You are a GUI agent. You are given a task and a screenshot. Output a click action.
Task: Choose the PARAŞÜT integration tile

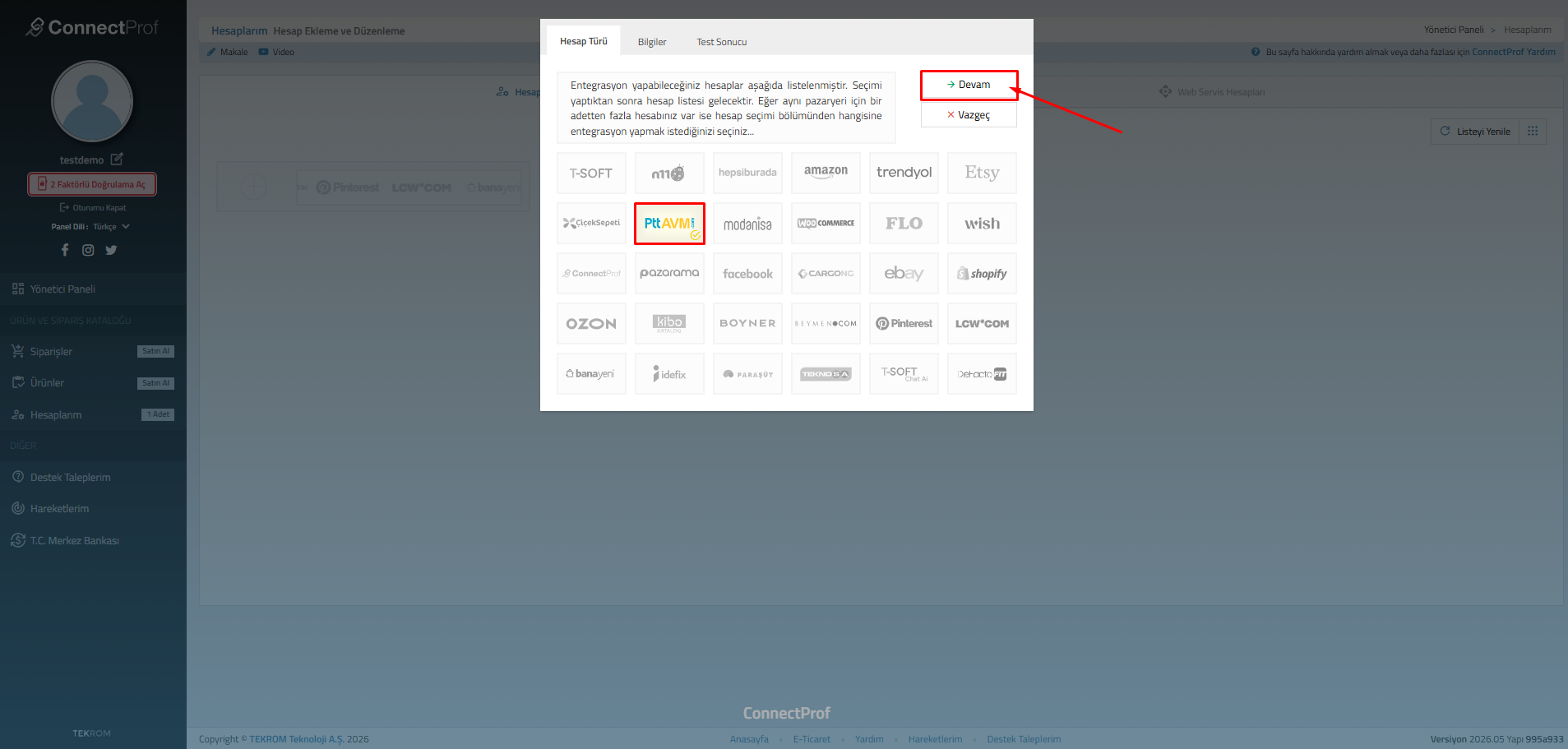click(x=747, y=374)
